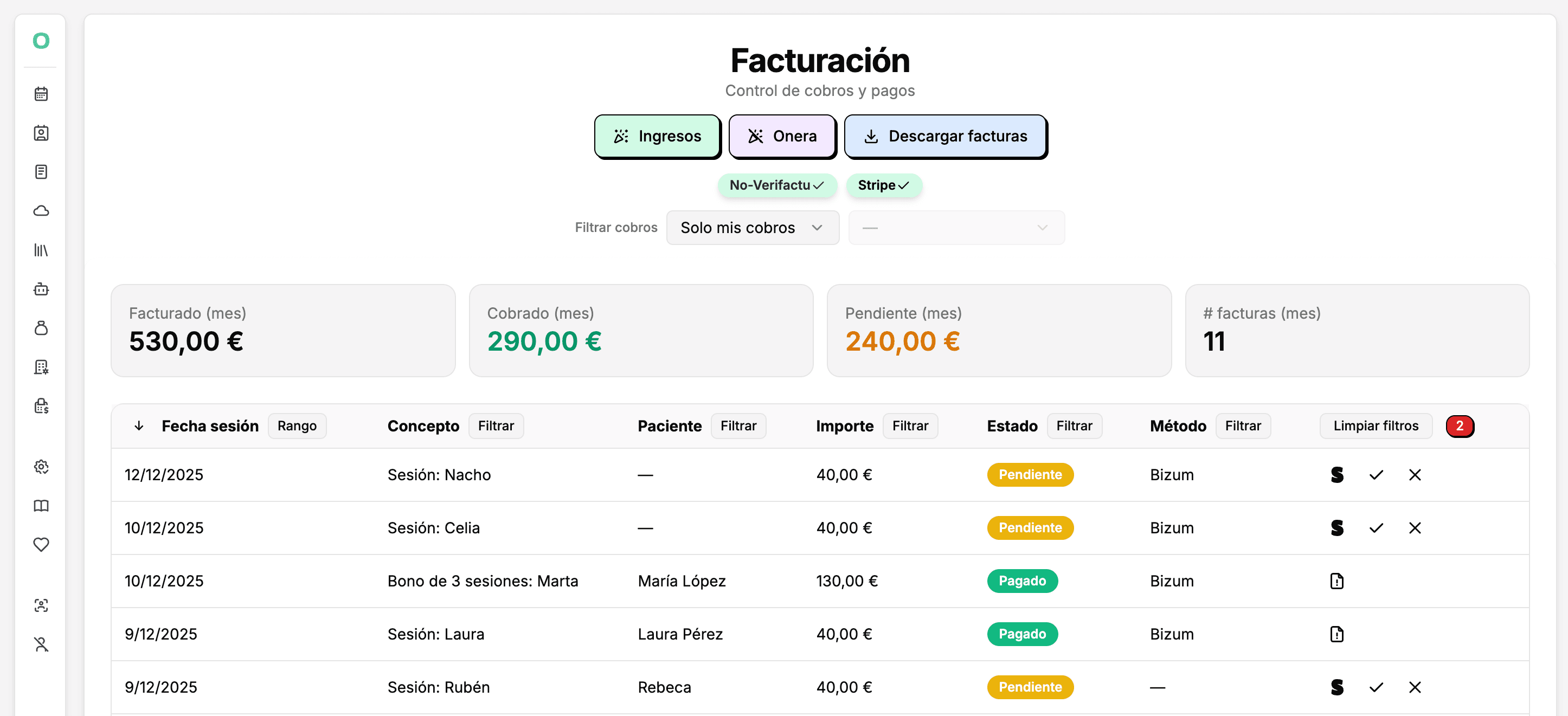Switch to the Ingresos view

[657, 136]
